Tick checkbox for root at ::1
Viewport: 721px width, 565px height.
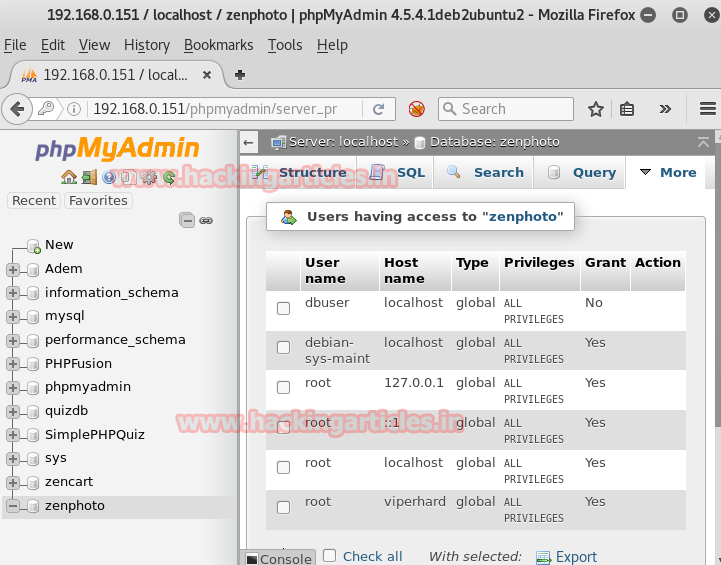(x=284, y=428)
